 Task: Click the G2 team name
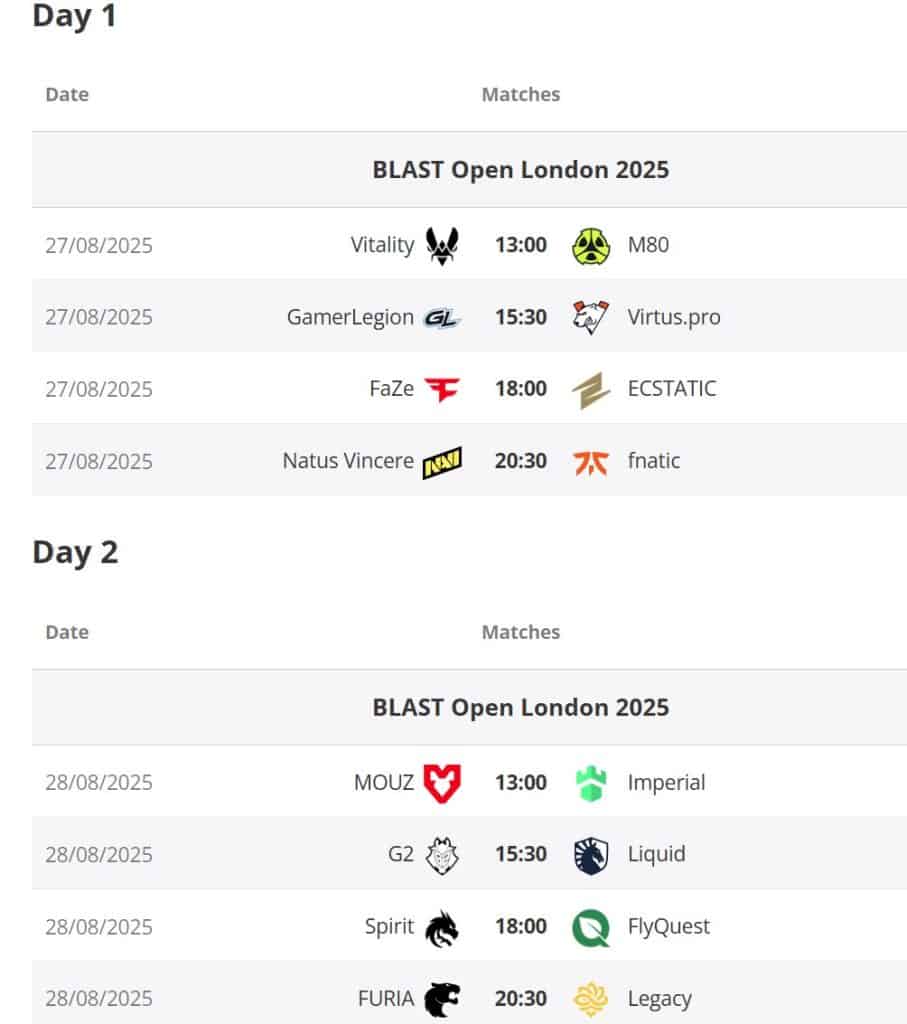(x=400, y=854)
